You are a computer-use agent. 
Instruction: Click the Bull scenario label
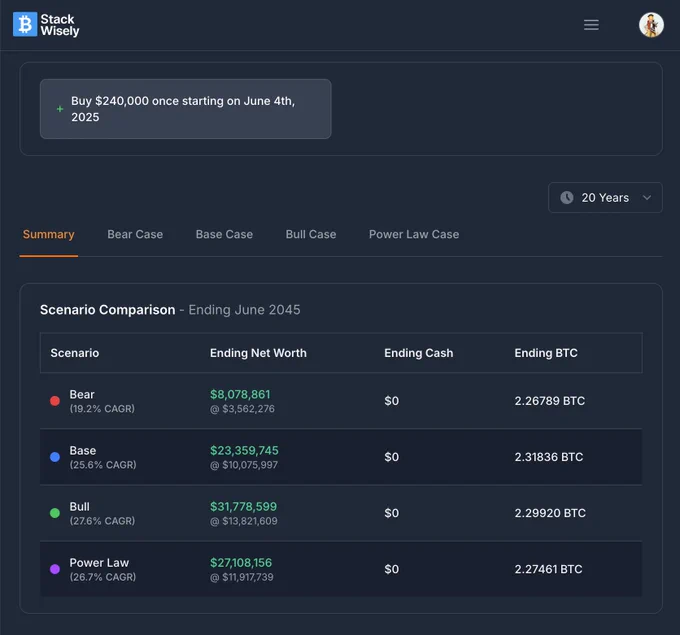80,507
